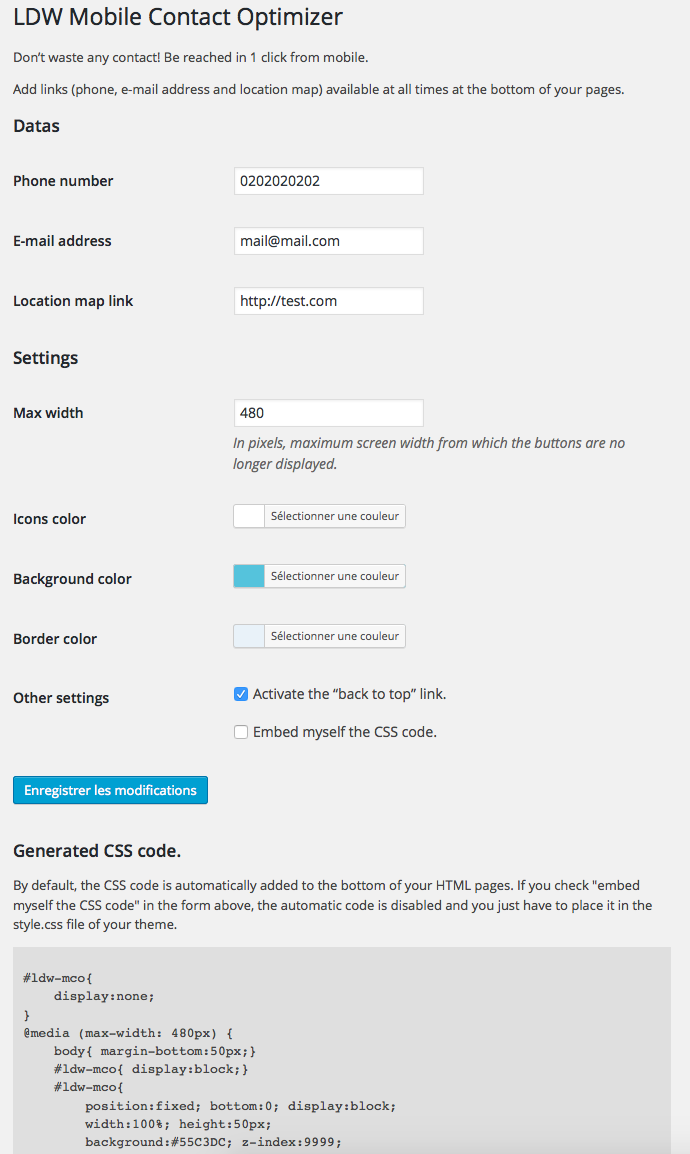Uncheck Activate the back to top link
The width and height of the screenshot is (690, 1154).
point(241,694)
